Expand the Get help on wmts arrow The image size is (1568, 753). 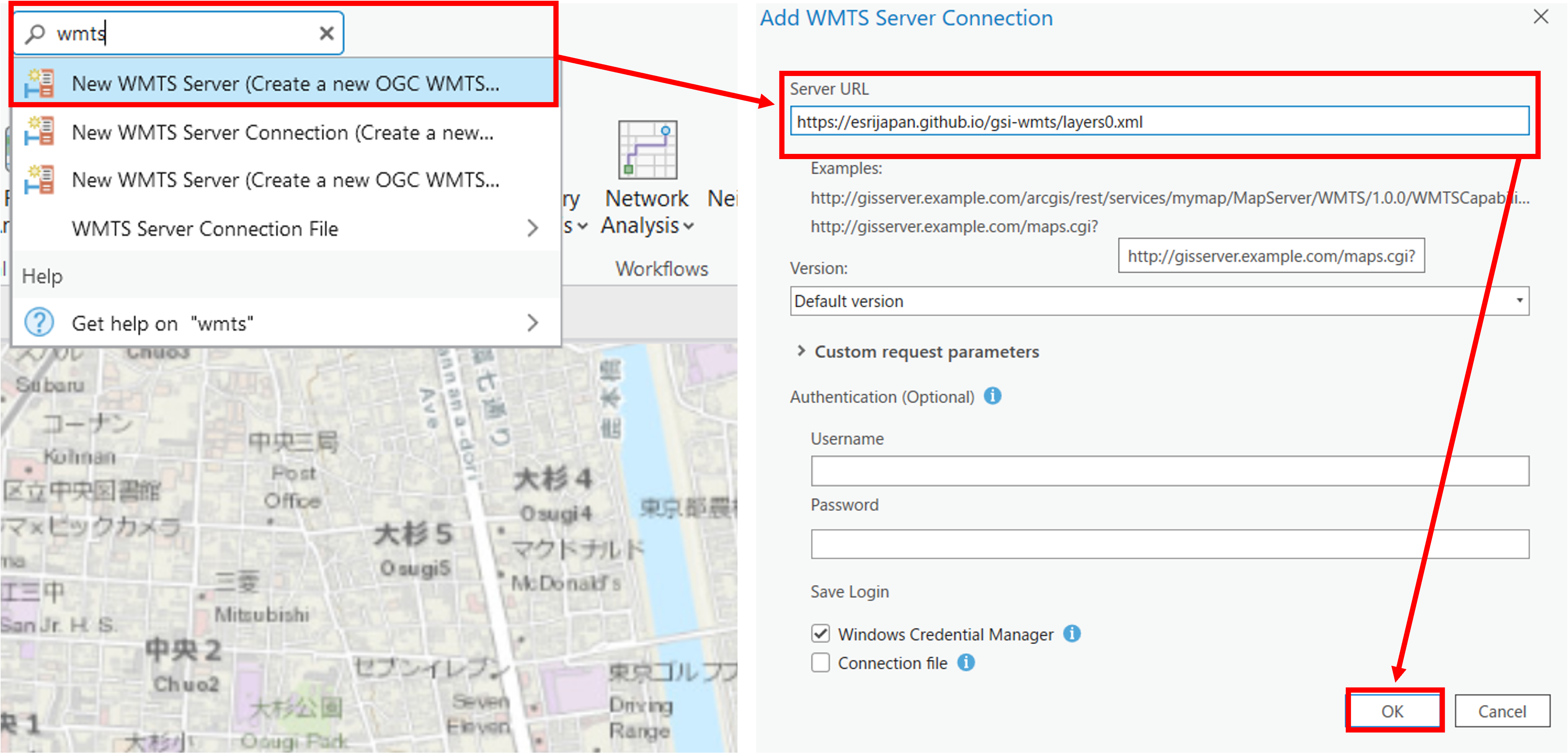(x=532, y=323)
